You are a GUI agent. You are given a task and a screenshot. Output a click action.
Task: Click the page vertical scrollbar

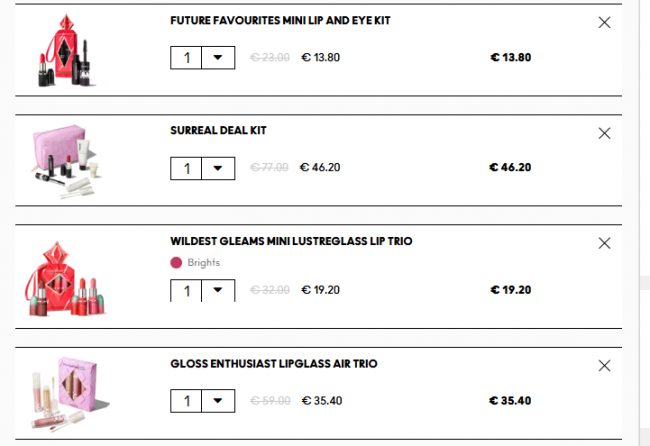click(x=644, y=200)
